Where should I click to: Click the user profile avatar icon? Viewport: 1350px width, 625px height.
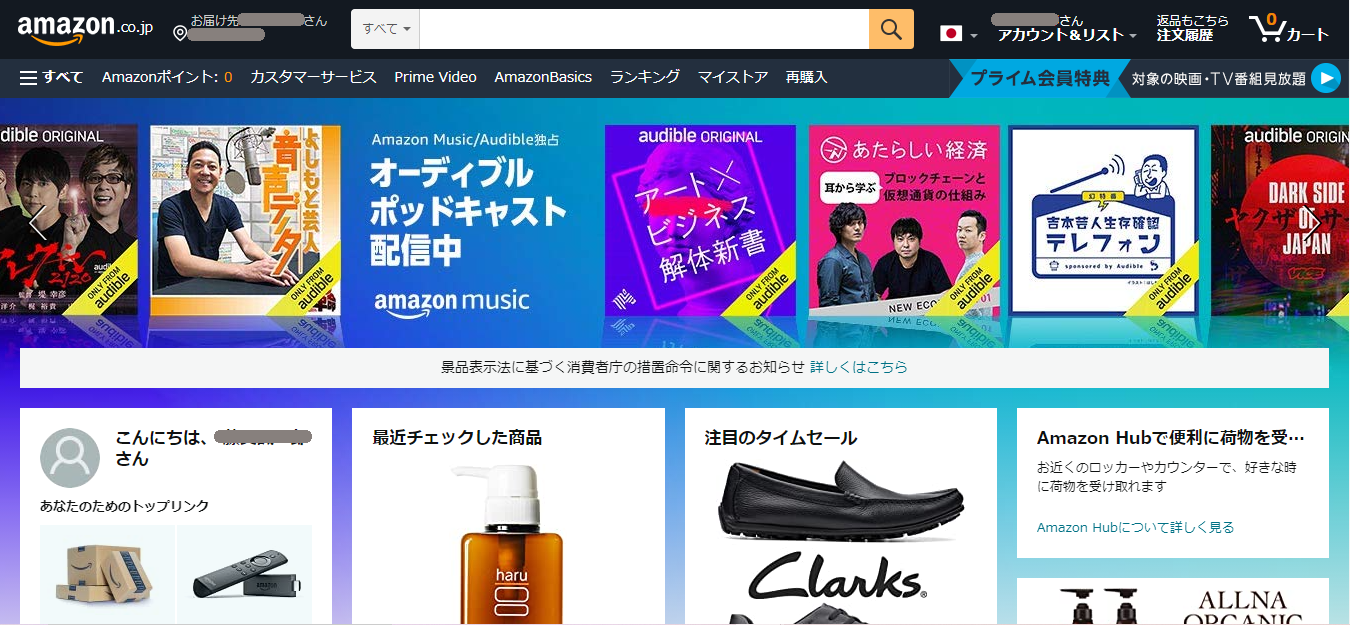[x=70, y=458]
